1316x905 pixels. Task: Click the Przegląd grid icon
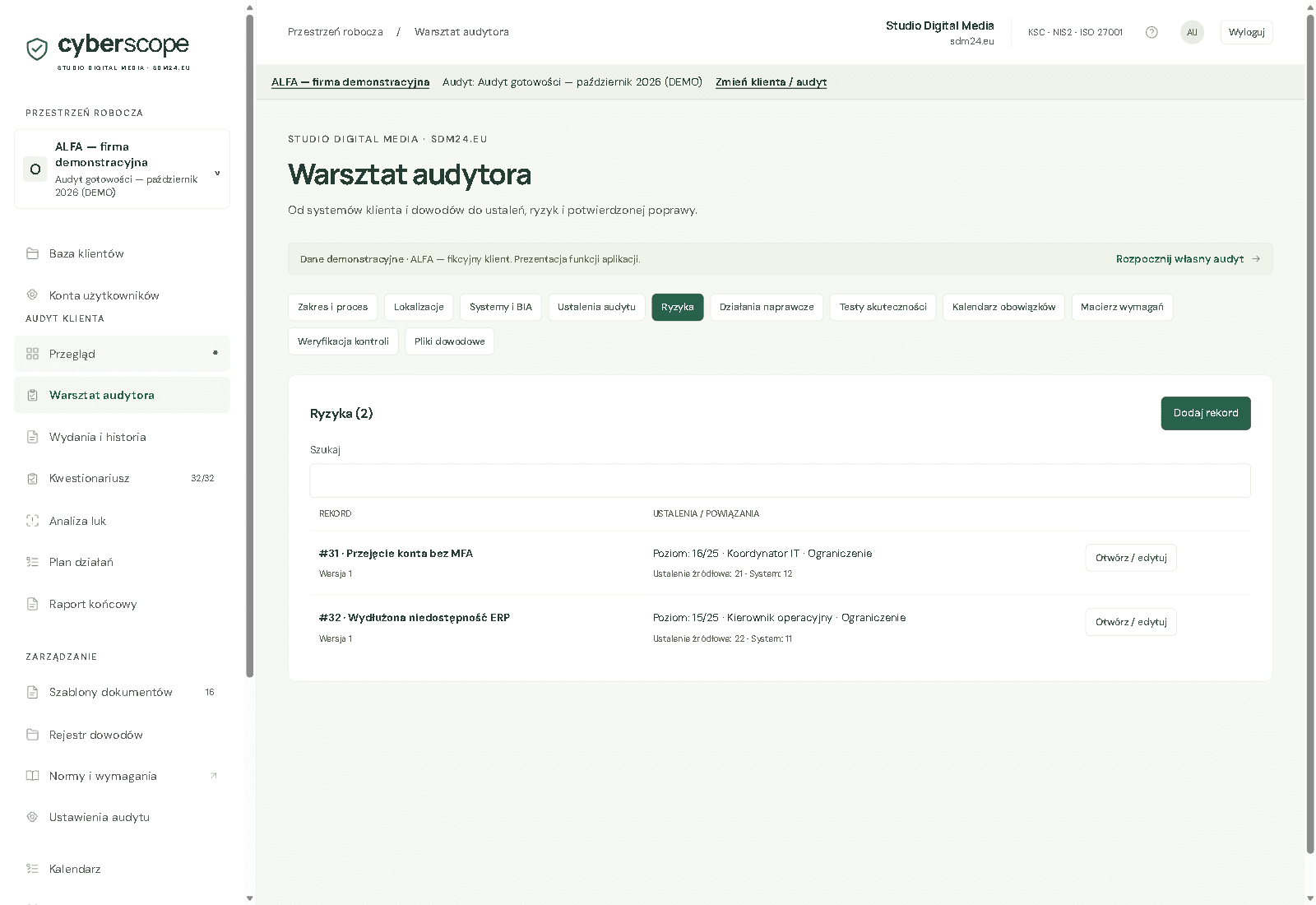[33, 354]
